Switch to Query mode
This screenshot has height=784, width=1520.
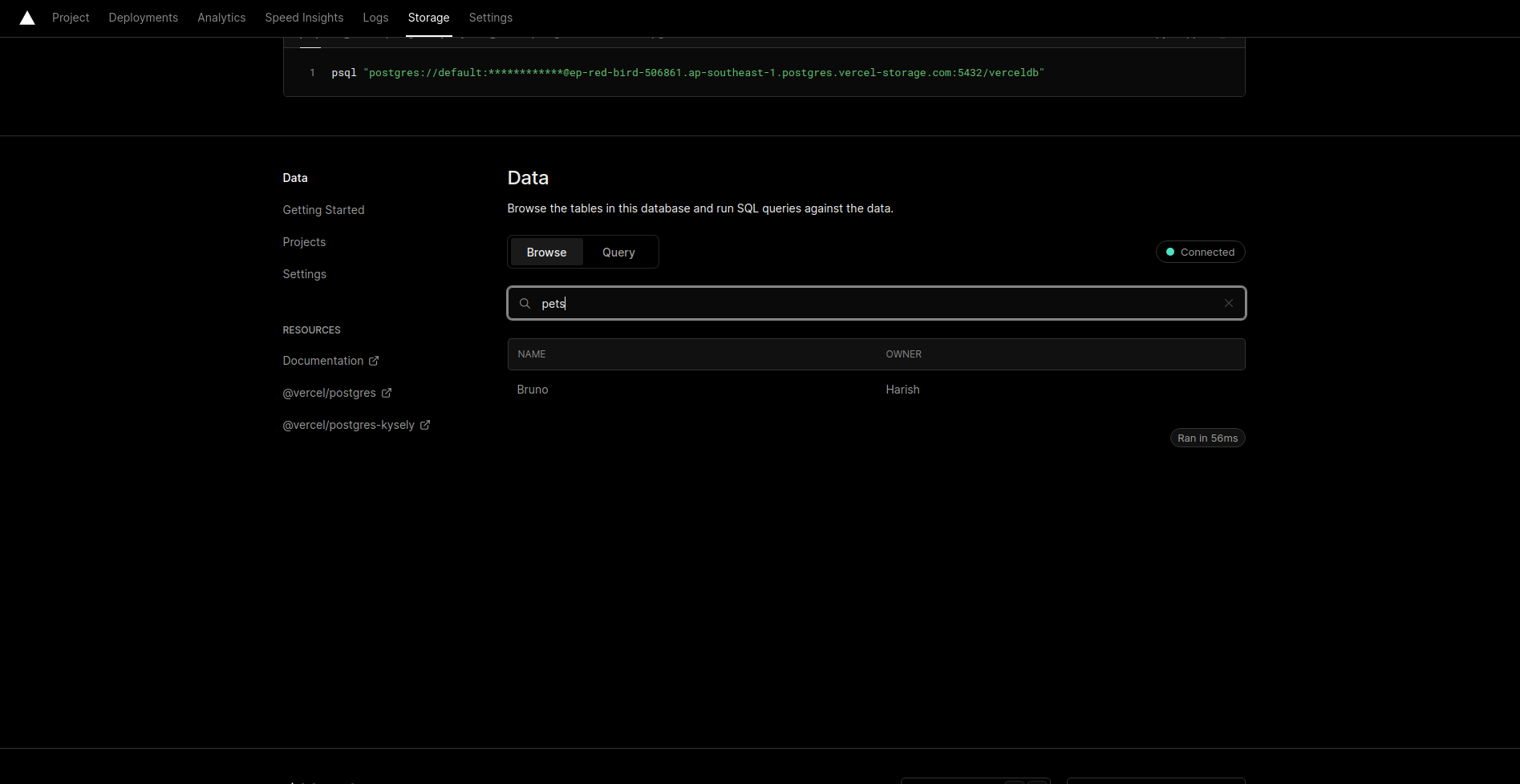click(618, 252)
